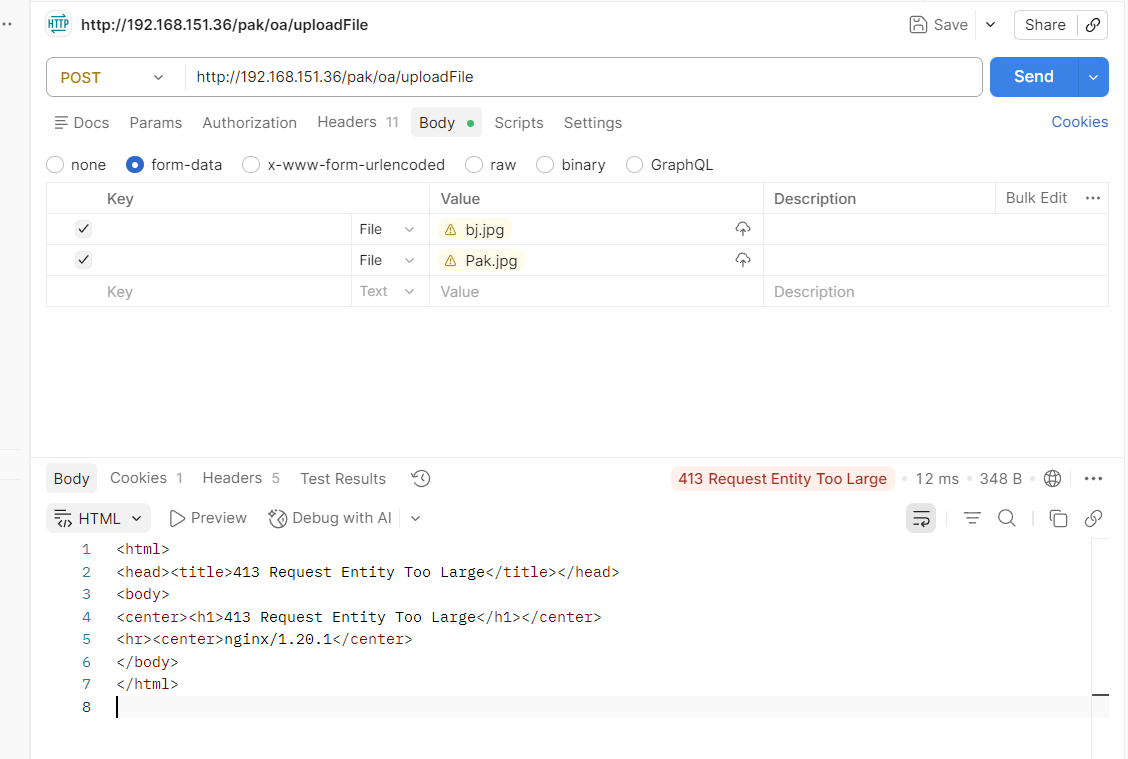Click the search icon in response toolbar

point(1007,518)
